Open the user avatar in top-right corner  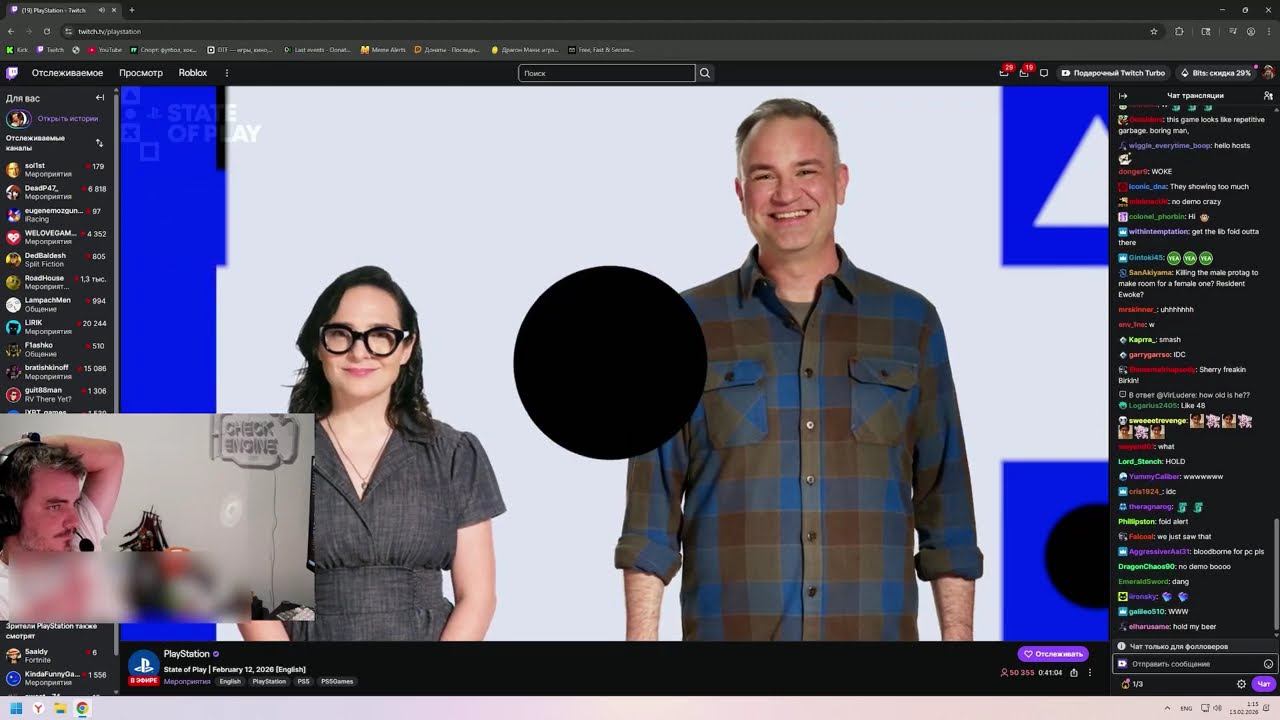(x=1268, y=73)
